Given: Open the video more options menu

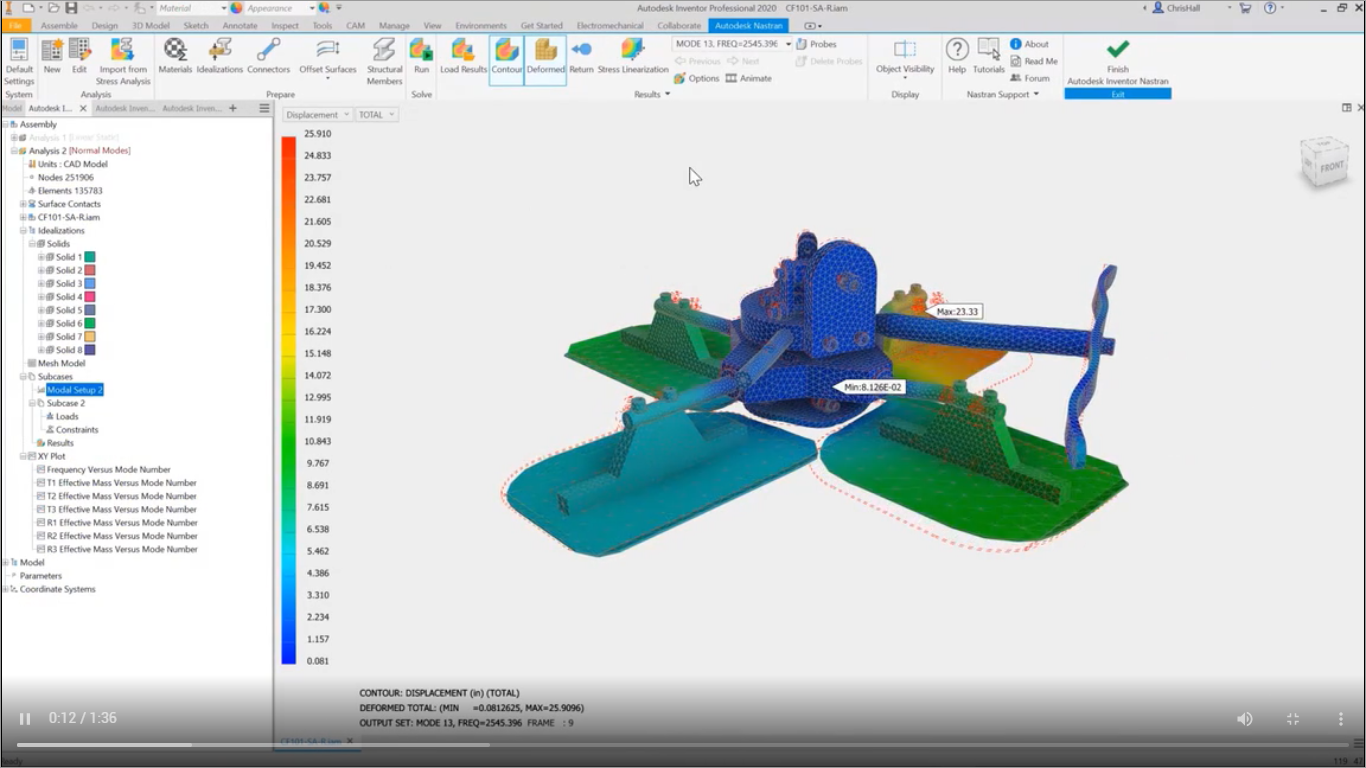Looking at the screenshot, I should [x=1341, y=718].
